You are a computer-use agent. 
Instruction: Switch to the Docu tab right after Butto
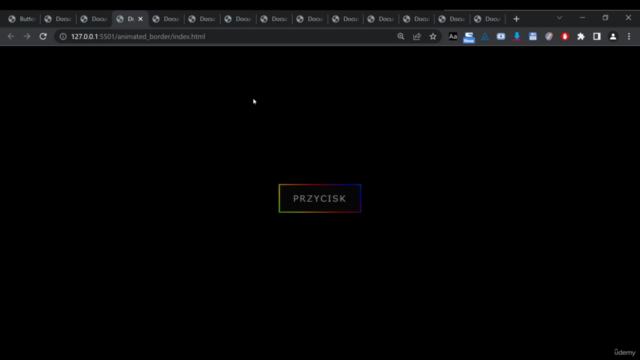(58, 19)
